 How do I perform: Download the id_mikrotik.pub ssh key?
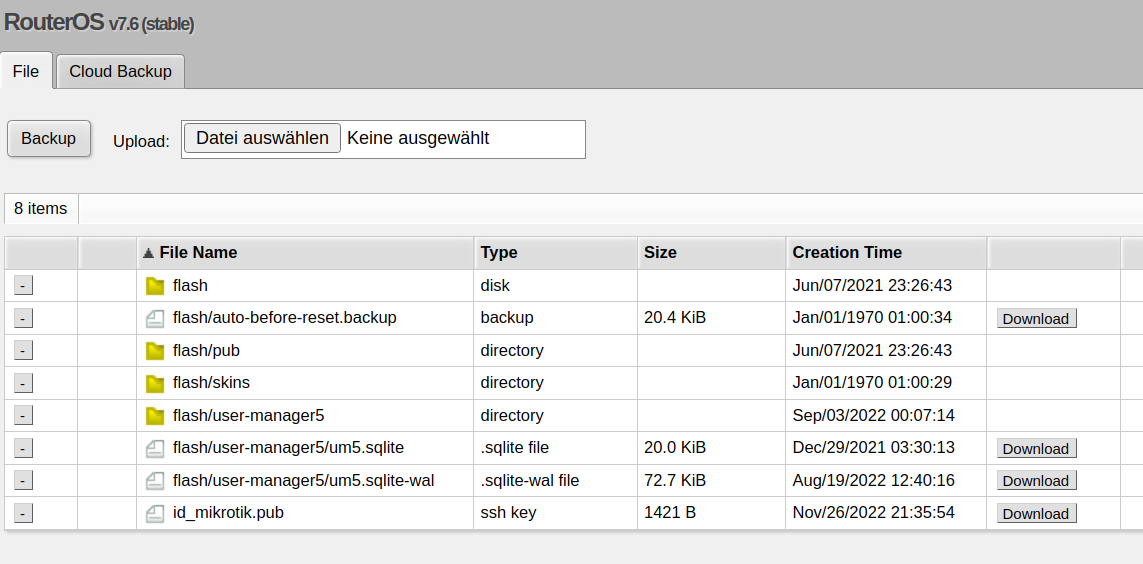point(1036,513)
